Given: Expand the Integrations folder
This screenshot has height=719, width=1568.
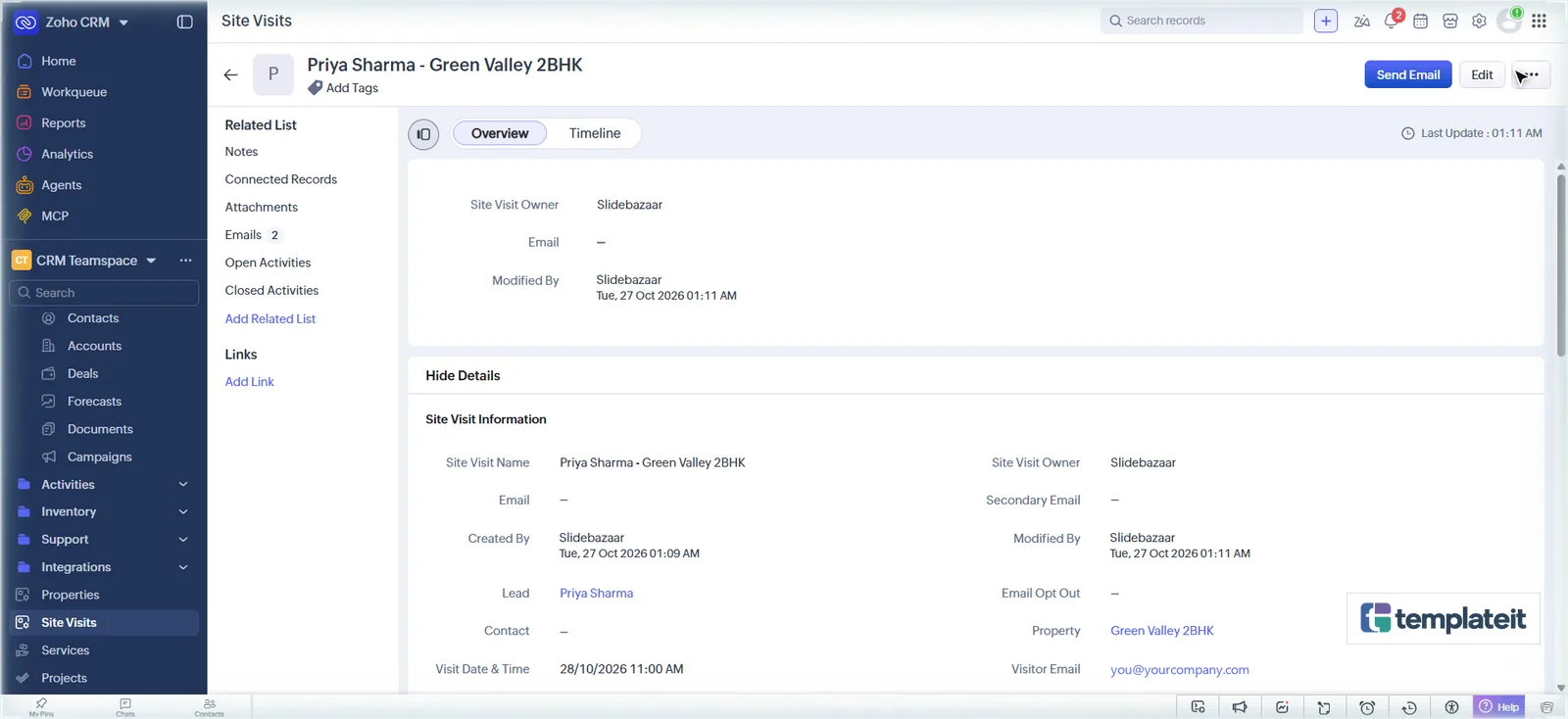Looking at the screenshot, I should pos(183,567).
